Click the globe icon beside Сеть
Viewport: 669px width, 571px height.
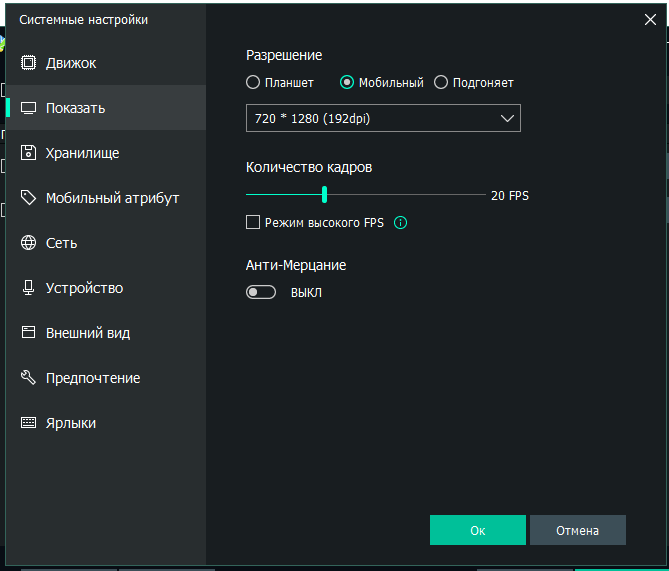28,243
